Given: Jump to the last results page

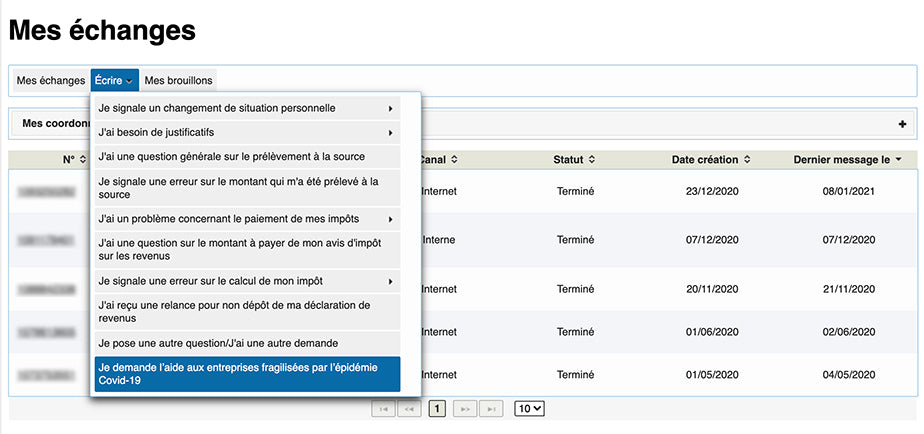Looking at the screenshot, I should click(x=490, y=409).
